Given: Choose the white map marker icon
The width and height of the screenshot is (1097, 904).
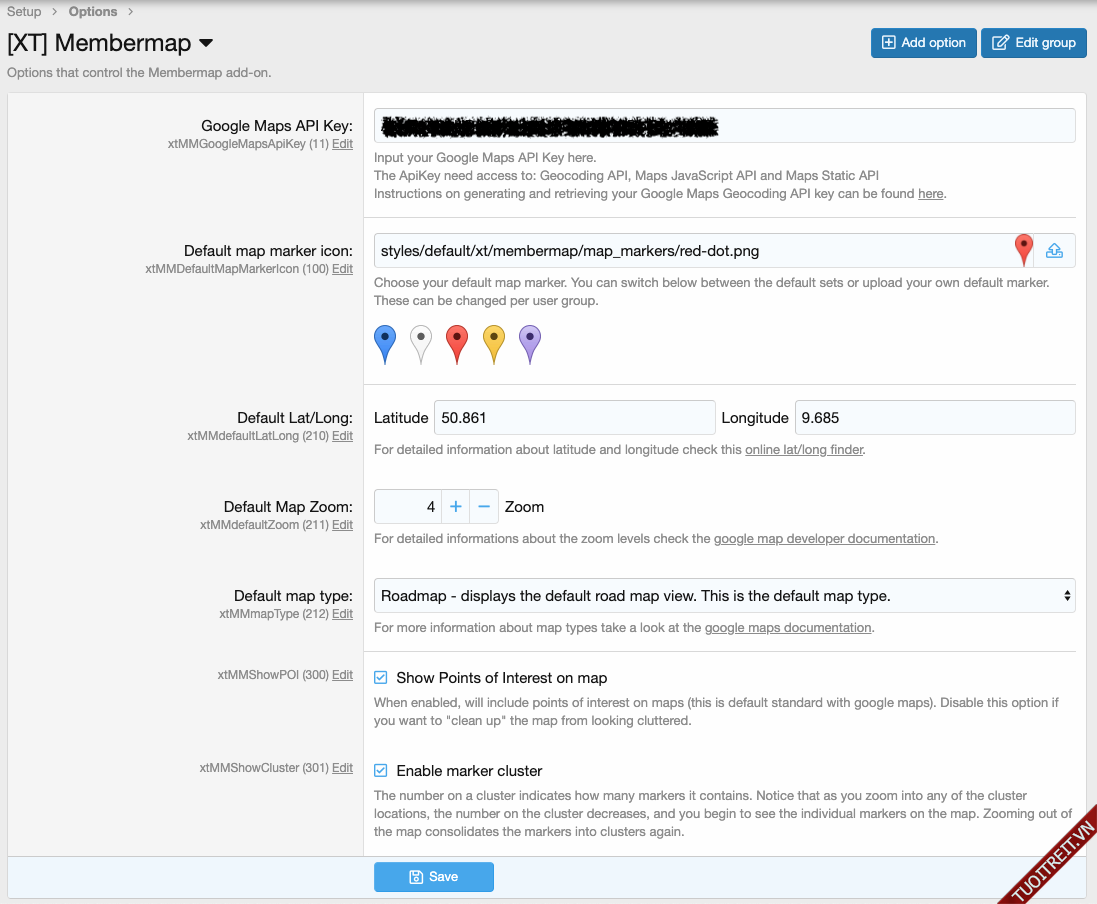Looking at the screenshot, I should point(421,343).
